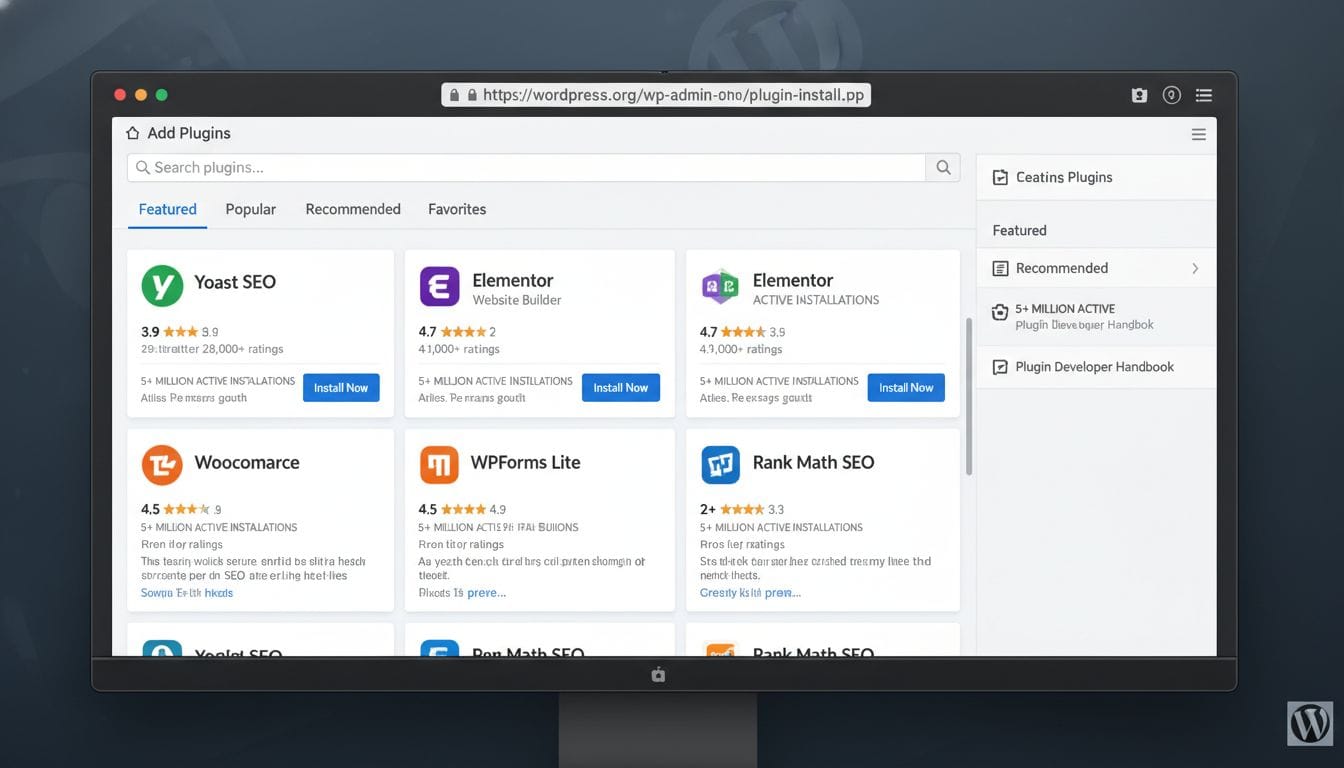Viewport: 1344px width, 768px height.
Task: Open the Woocomarce blue details link
Action: [187, 593]
